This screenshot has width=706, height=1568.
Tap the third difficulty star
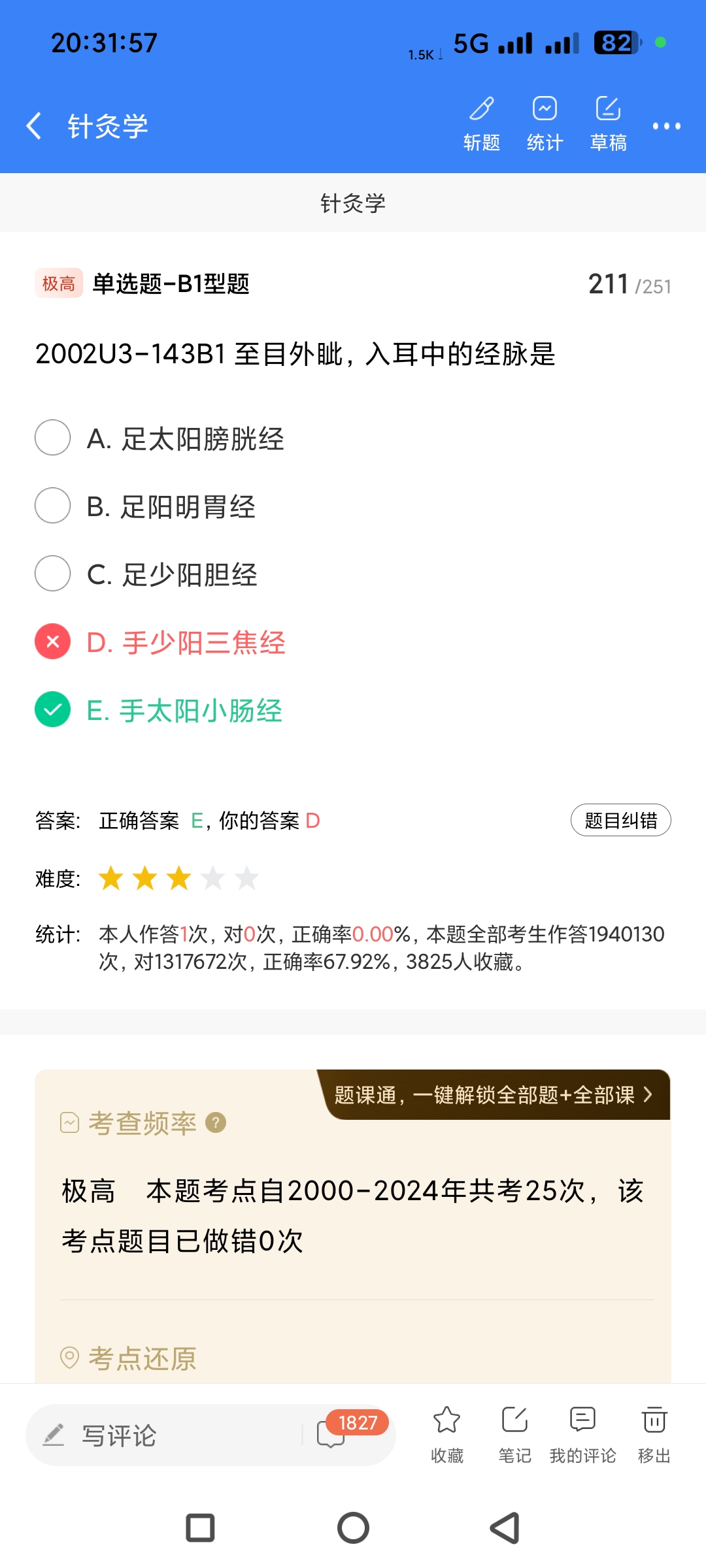[x=179, y=878]
